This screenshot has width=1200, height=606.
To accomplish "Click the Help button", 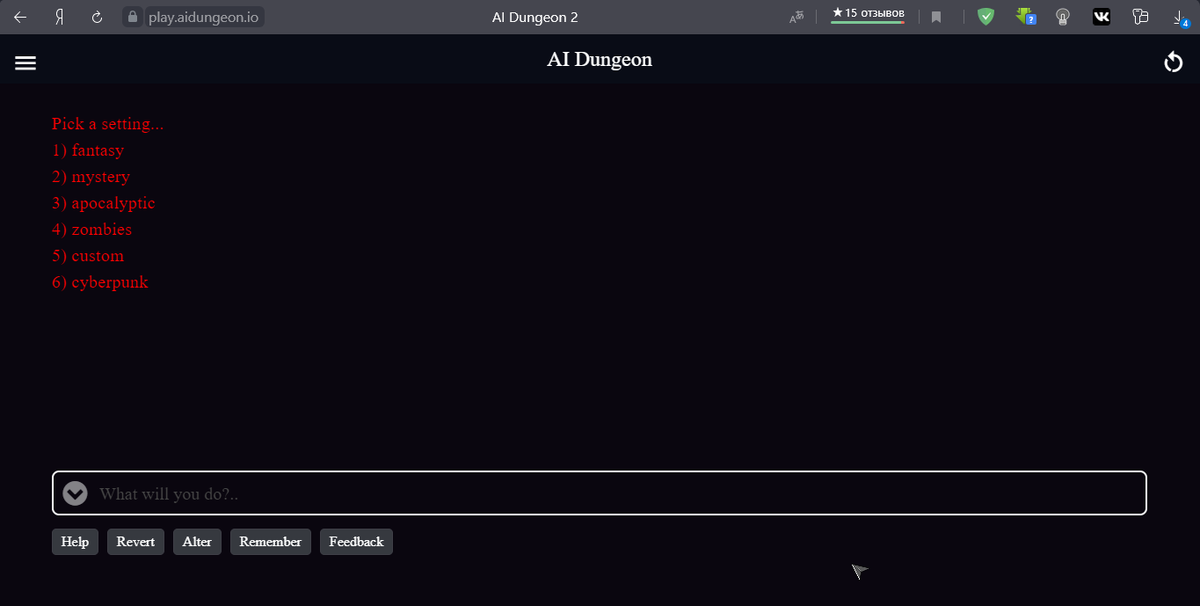I will point(75,542).
